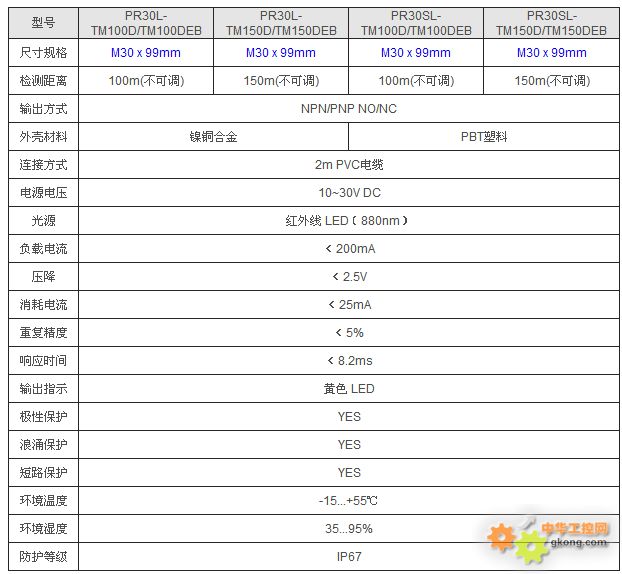This screenshot has height=574, width=622.
Task: Open the M30 x 99mm link under PR30SL-TM150D/TM150DEB
Action: point(551,53)
